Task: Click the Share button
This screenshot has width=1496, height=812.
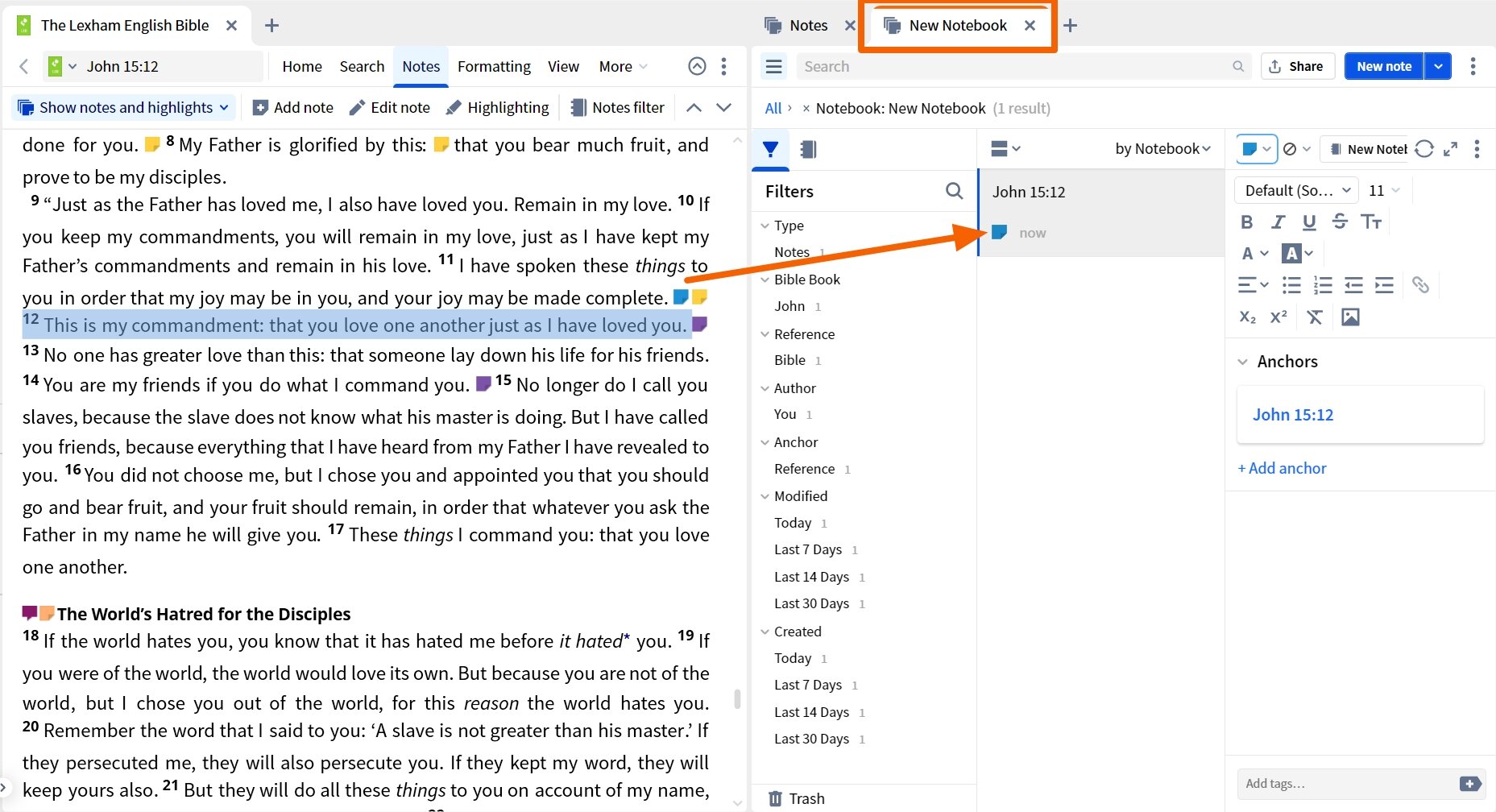Action: coord(1296,66)
